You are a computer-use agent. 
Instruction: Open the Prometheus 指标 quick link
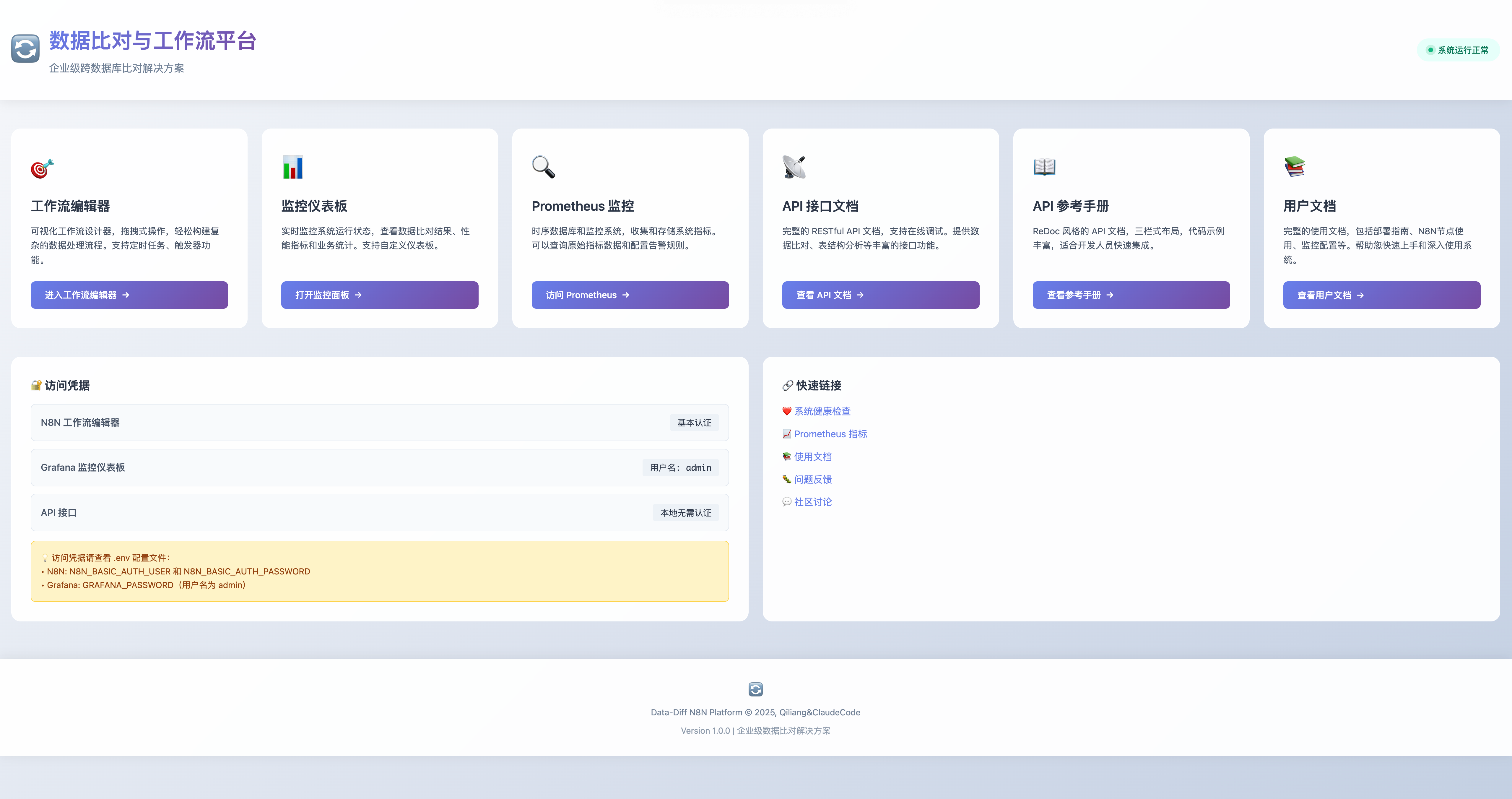pyautogui.click(x=830, y=434)
